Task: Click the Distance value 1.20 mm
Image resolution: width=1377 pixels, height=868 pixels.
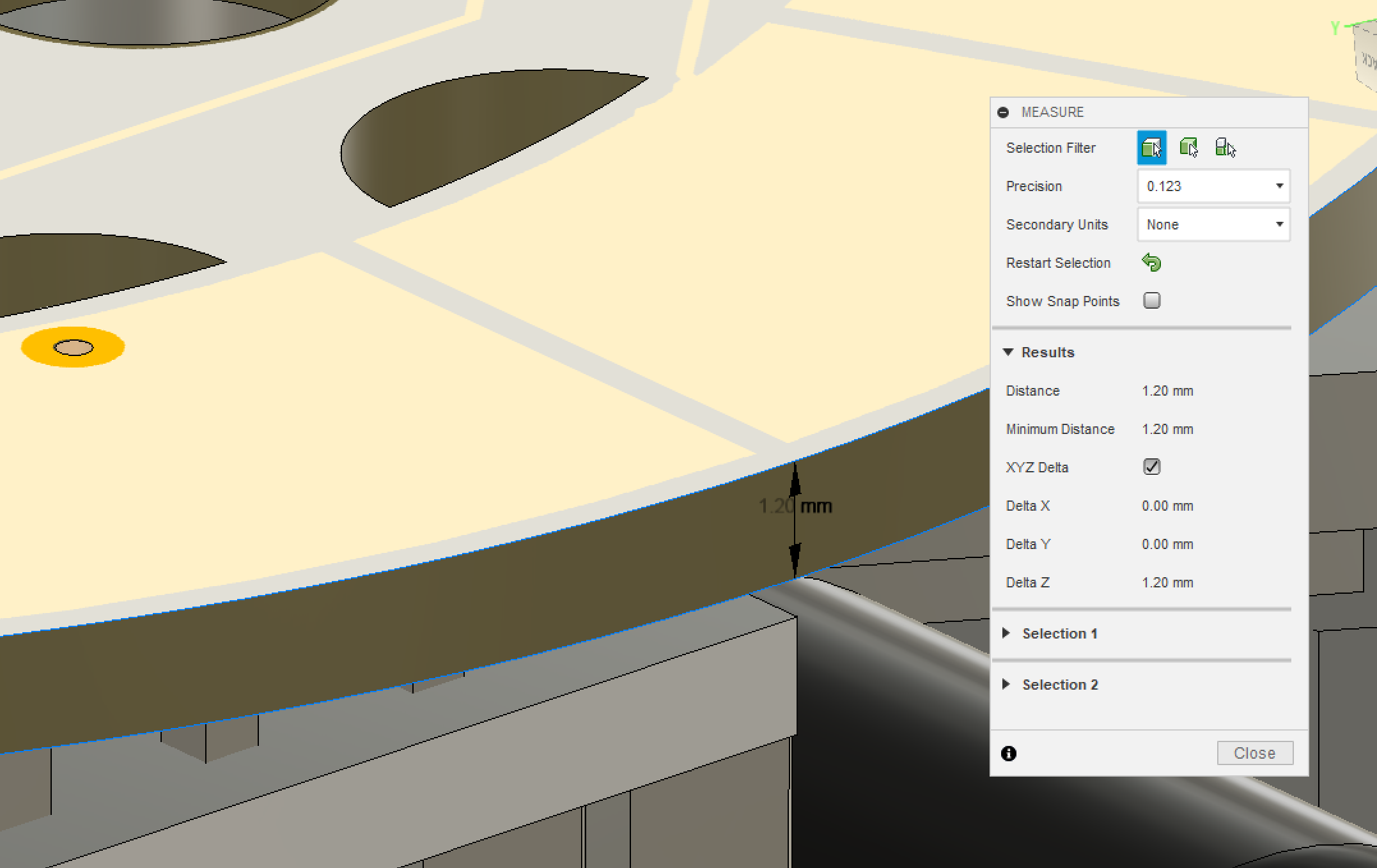Action: (1167, 391)
